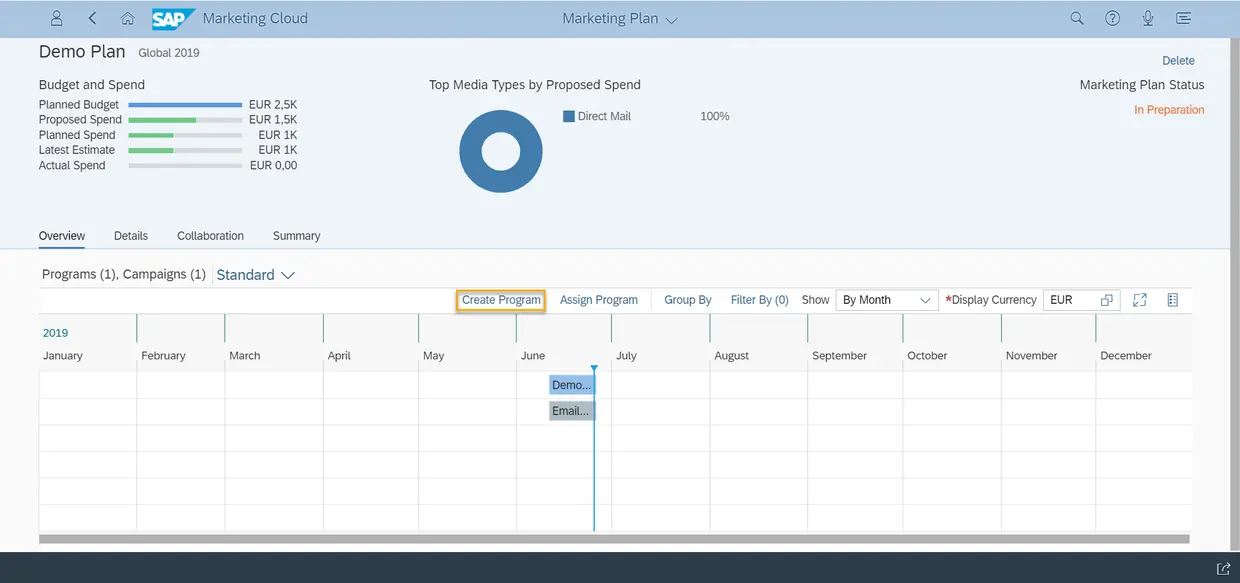Switch to the Summary tab
Screen dimensions: 1240x583
pos(296,236)
